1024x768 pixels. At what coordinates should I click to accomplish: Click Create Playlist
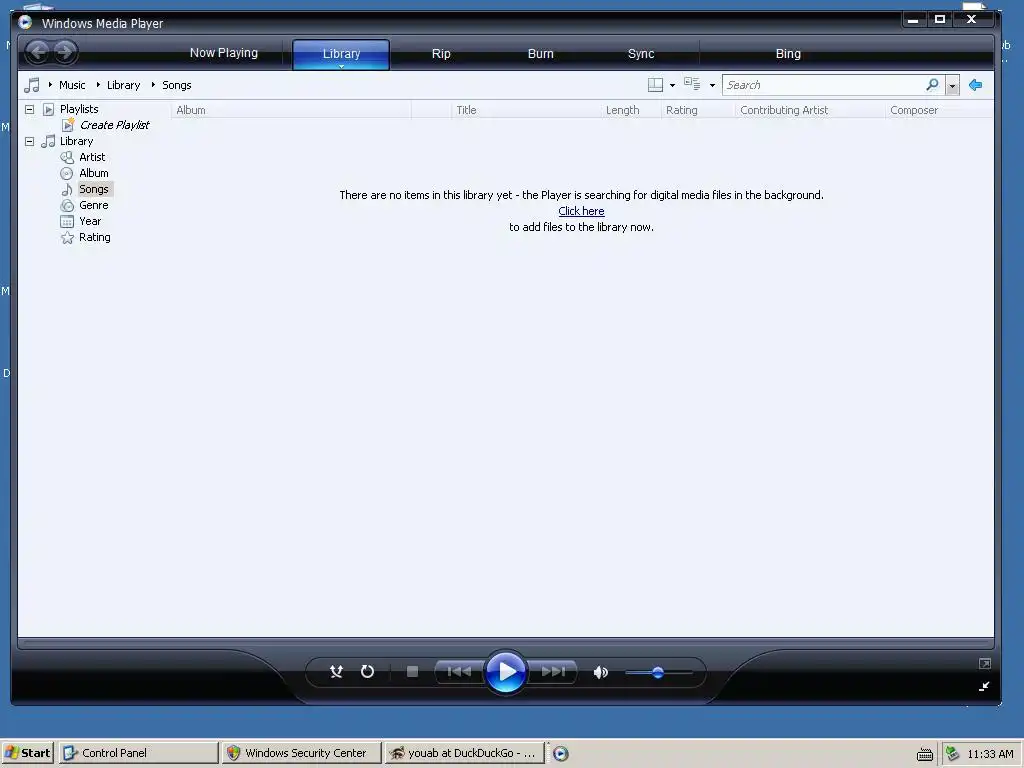tap(114, 125)
